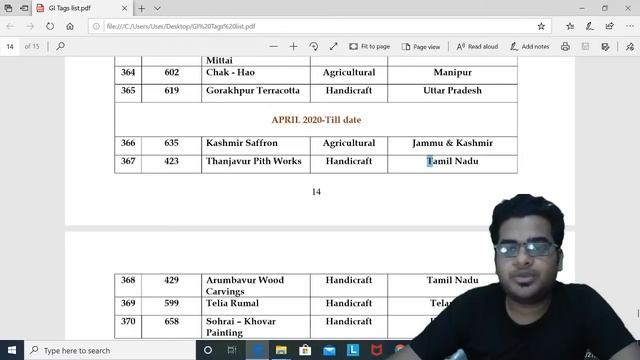This screenshot has width=640, height=360.
Task: Close the GI Tags list.pdf tab
Action: (x=124, y=8)
